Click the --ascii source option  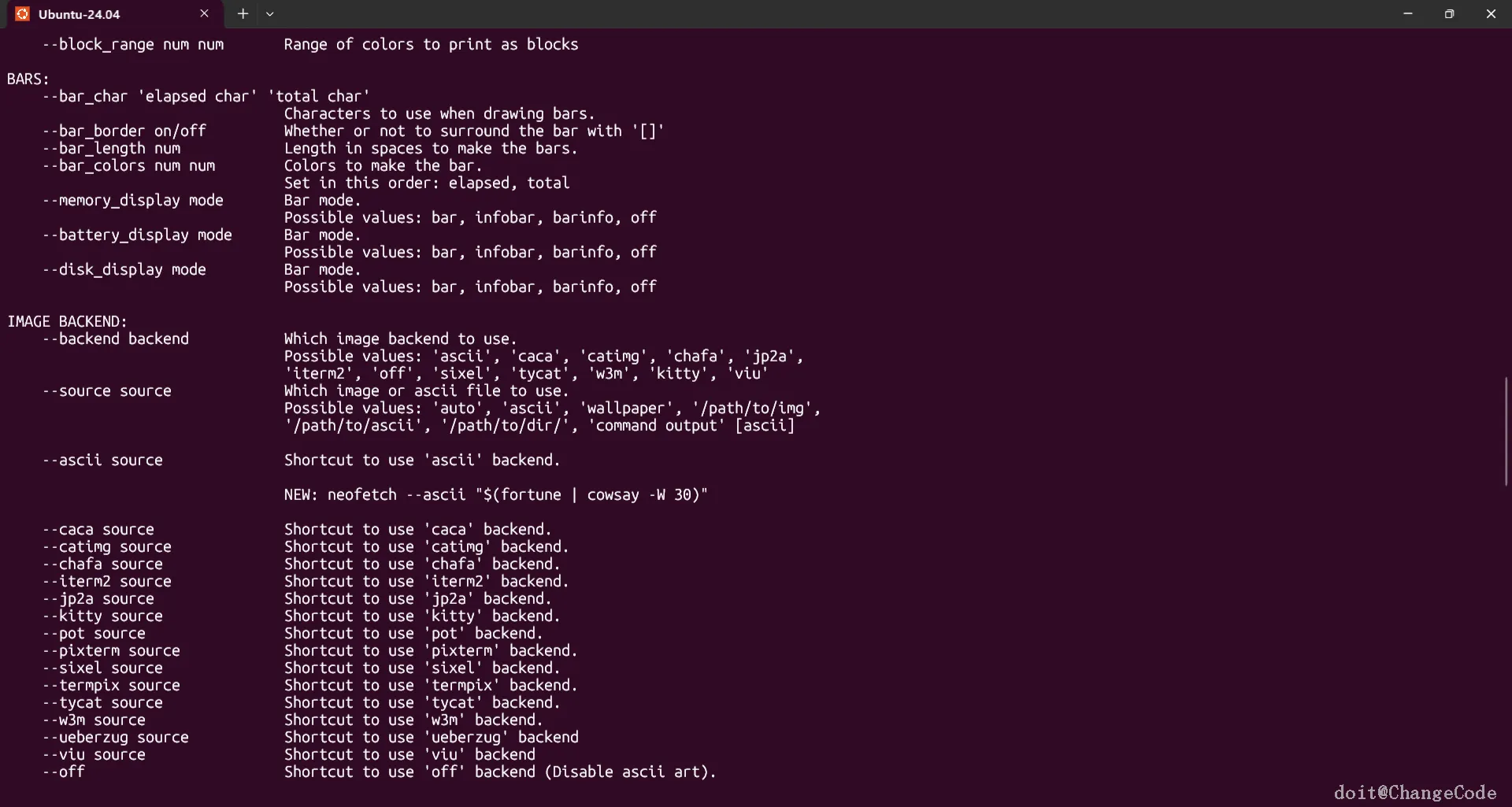pyautogui.click(x=102, y=460)
